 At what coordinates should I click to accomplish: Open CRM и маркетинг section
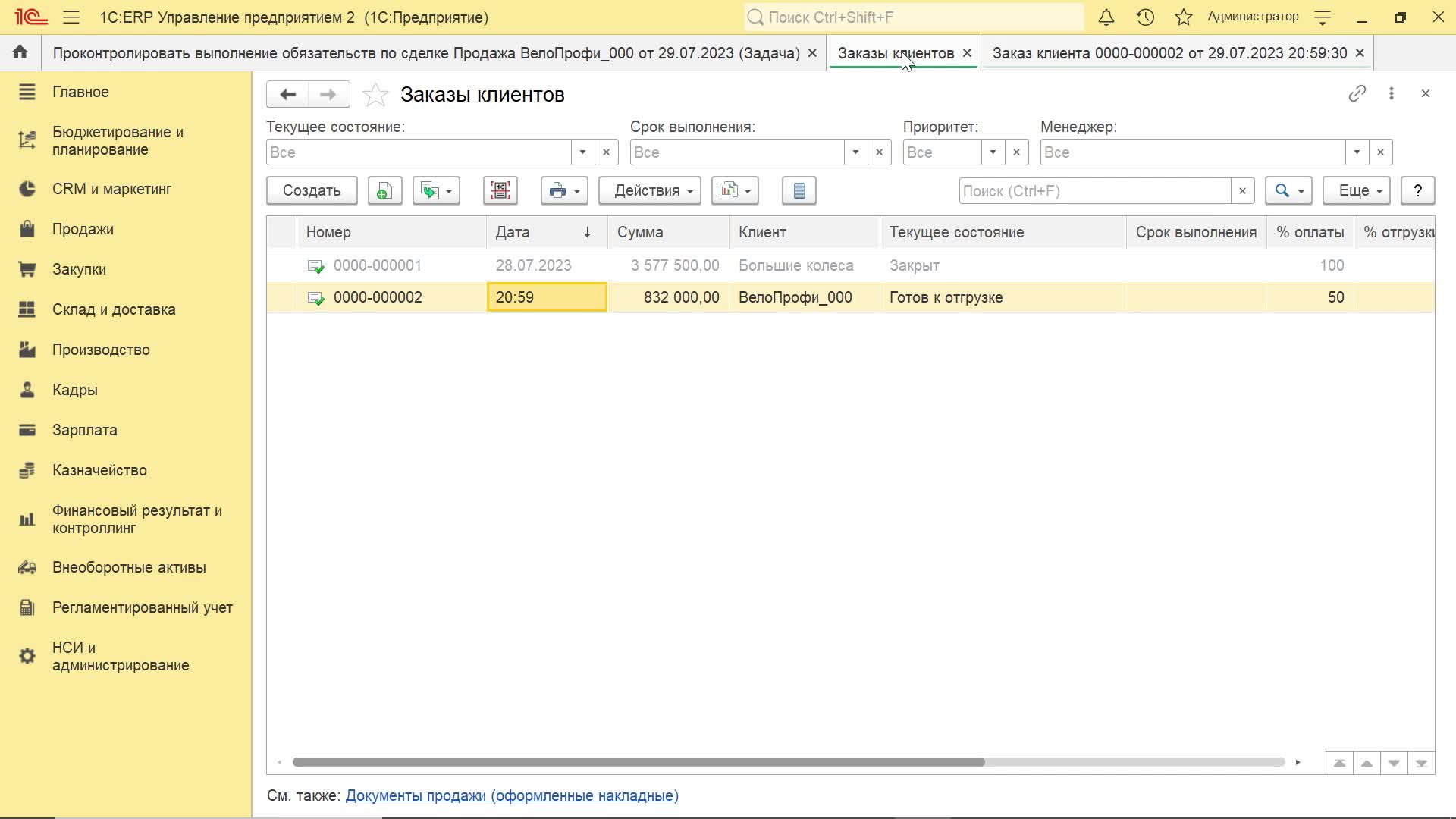tap(126, 189)
